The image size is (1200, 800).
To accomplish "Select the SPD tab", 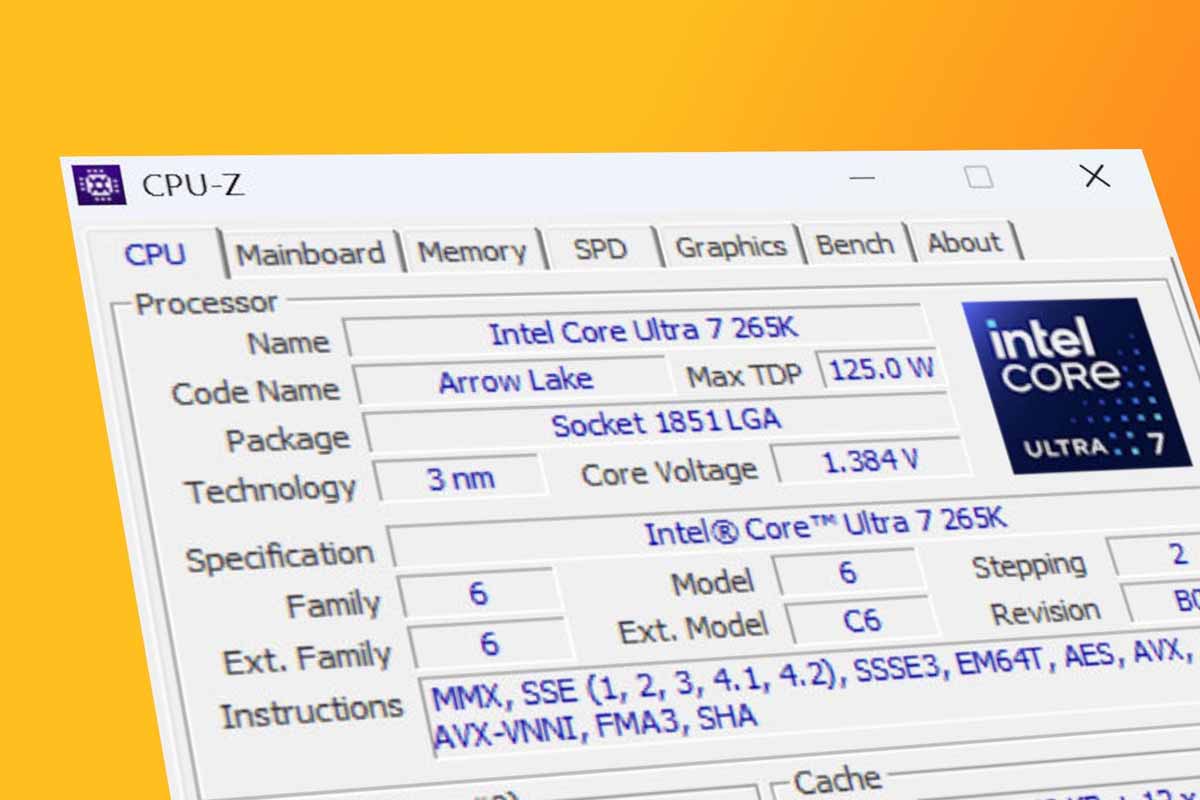I will 600,249.
